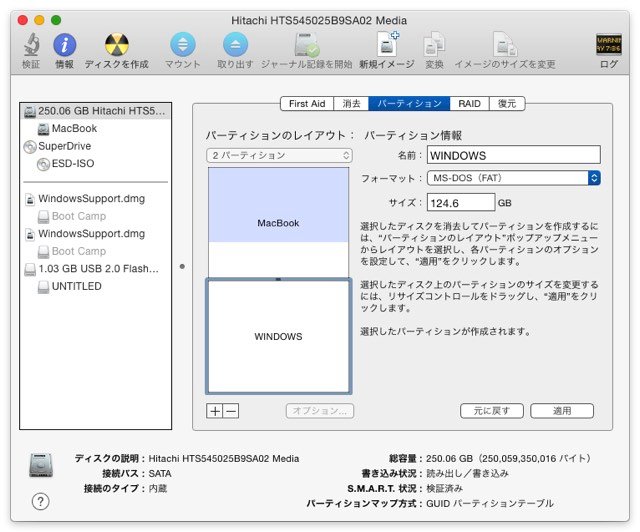Screen dimensions: 640x532
Task: Click the green zoom window button
Action: point(56,20)
